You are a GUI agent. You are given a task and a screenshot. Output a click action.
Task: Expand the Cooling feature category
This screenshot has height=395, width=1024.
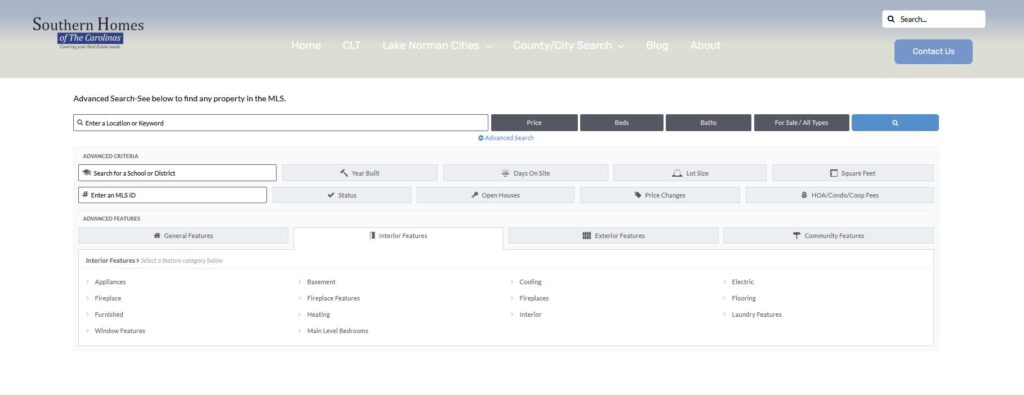coord(530,282)
